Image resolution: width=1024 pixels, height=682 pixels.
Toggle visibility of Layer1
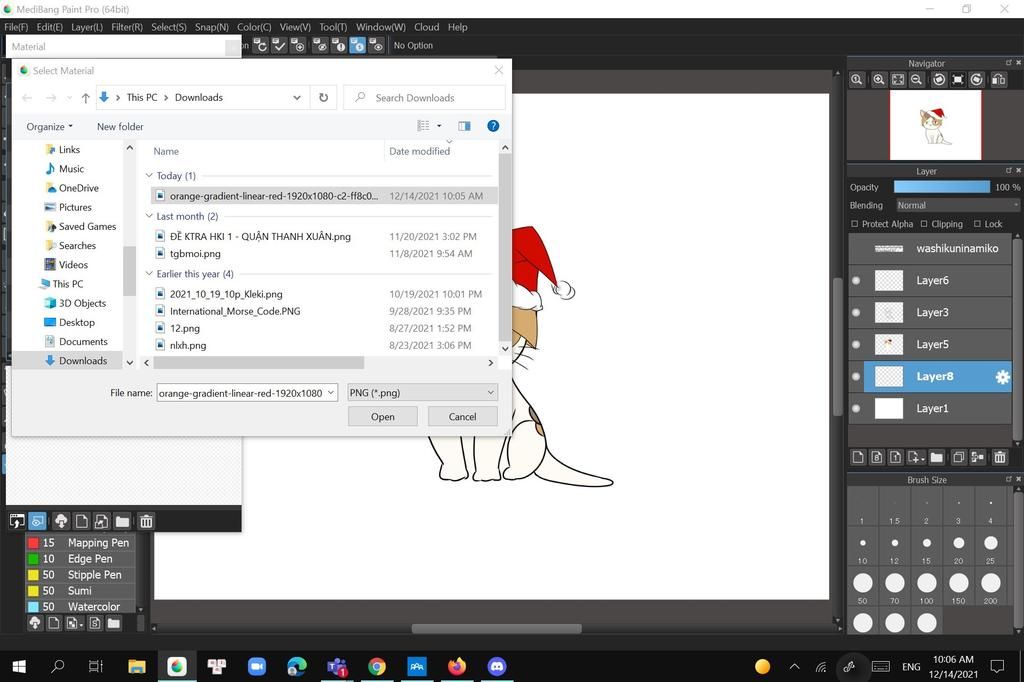point(856,409)
